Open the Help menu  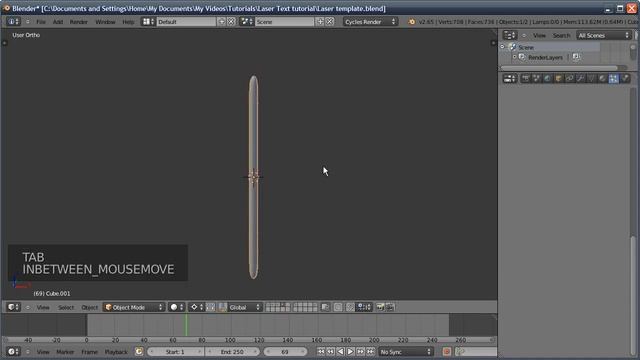click(128, 22)
